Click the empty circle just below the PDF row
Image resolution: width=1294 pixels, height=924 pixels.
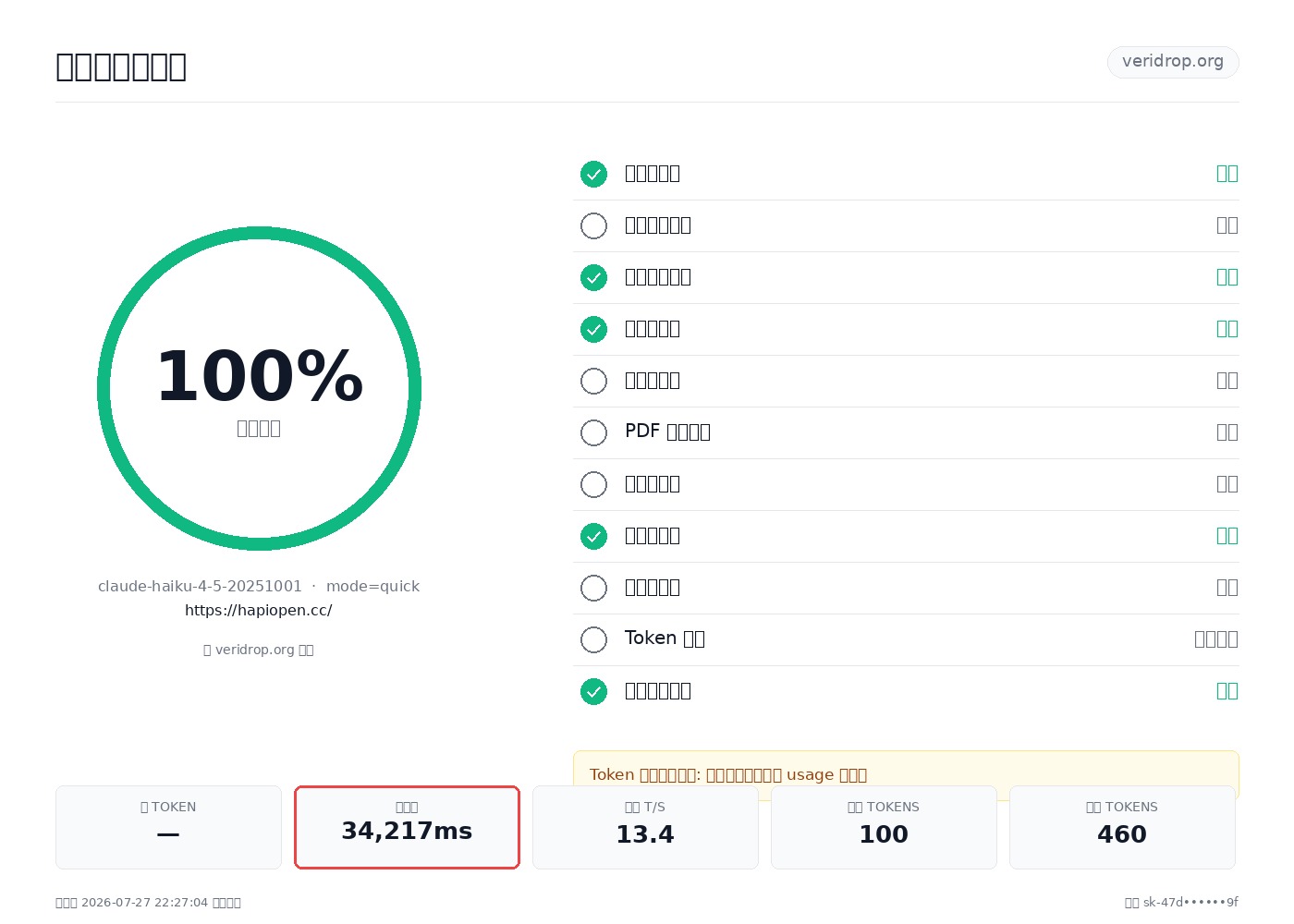pyautogui.click(x=593, y=484)
